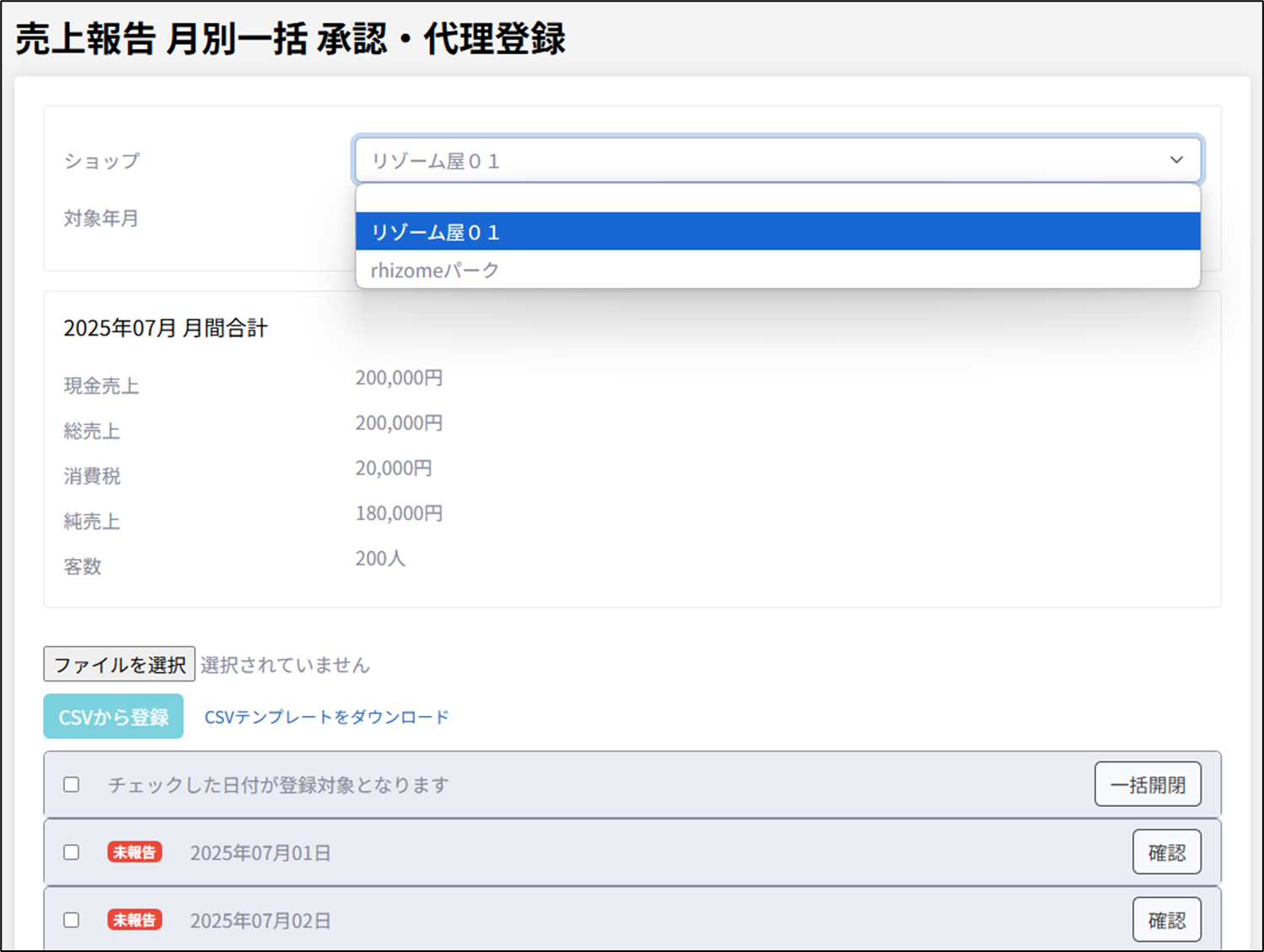Select the blank option in shop dropdown

777,199
